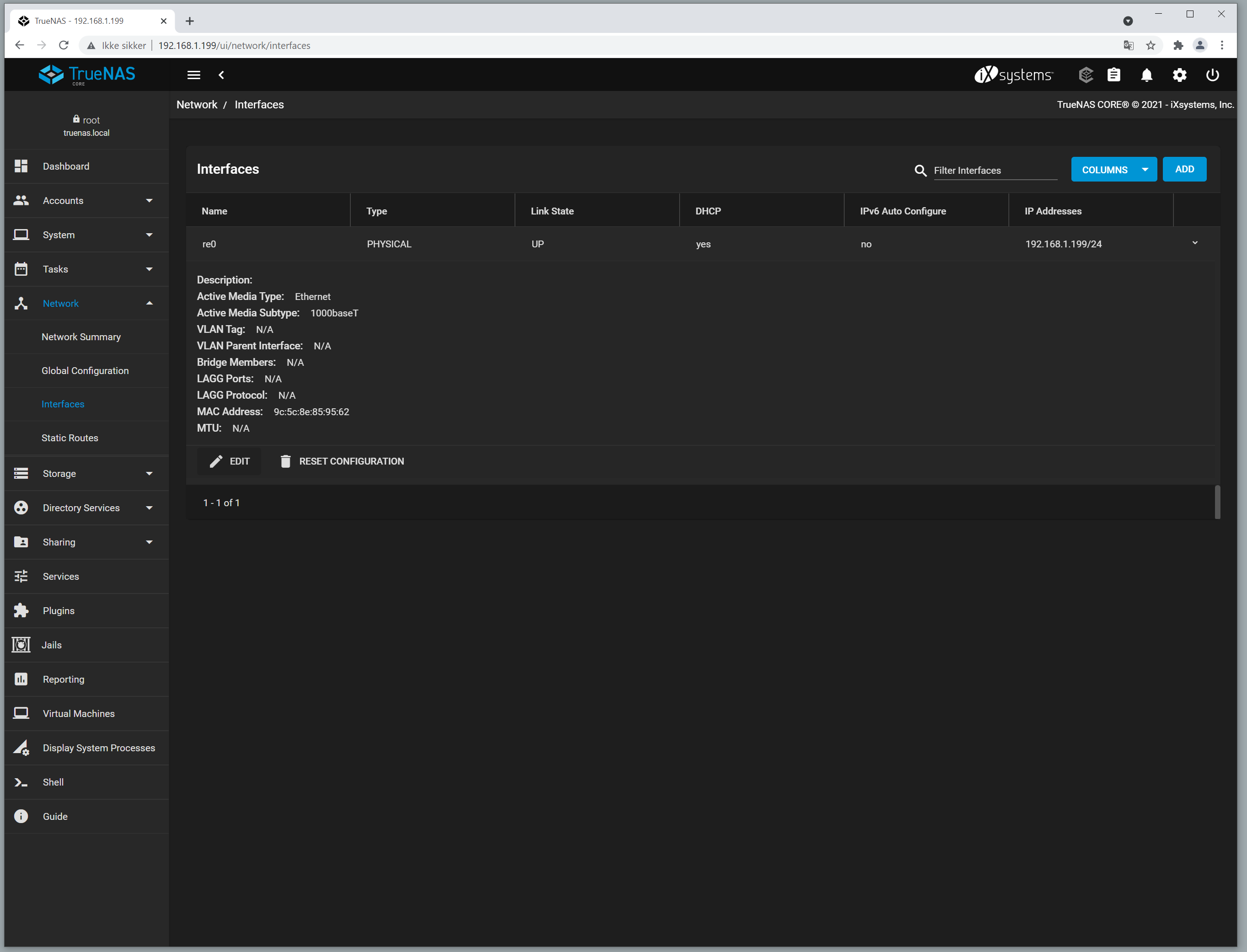
Task: Open the settings gear icon
Action: [1180, 75]
